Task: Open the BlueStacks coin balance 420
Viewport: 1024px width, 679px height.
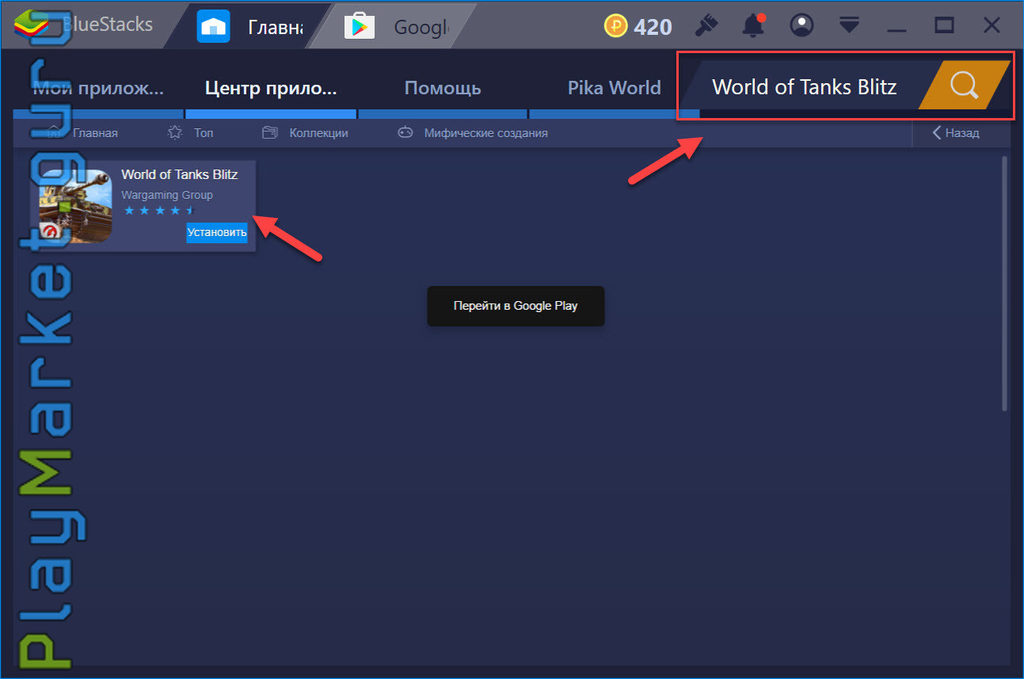Action: point(638,27)
